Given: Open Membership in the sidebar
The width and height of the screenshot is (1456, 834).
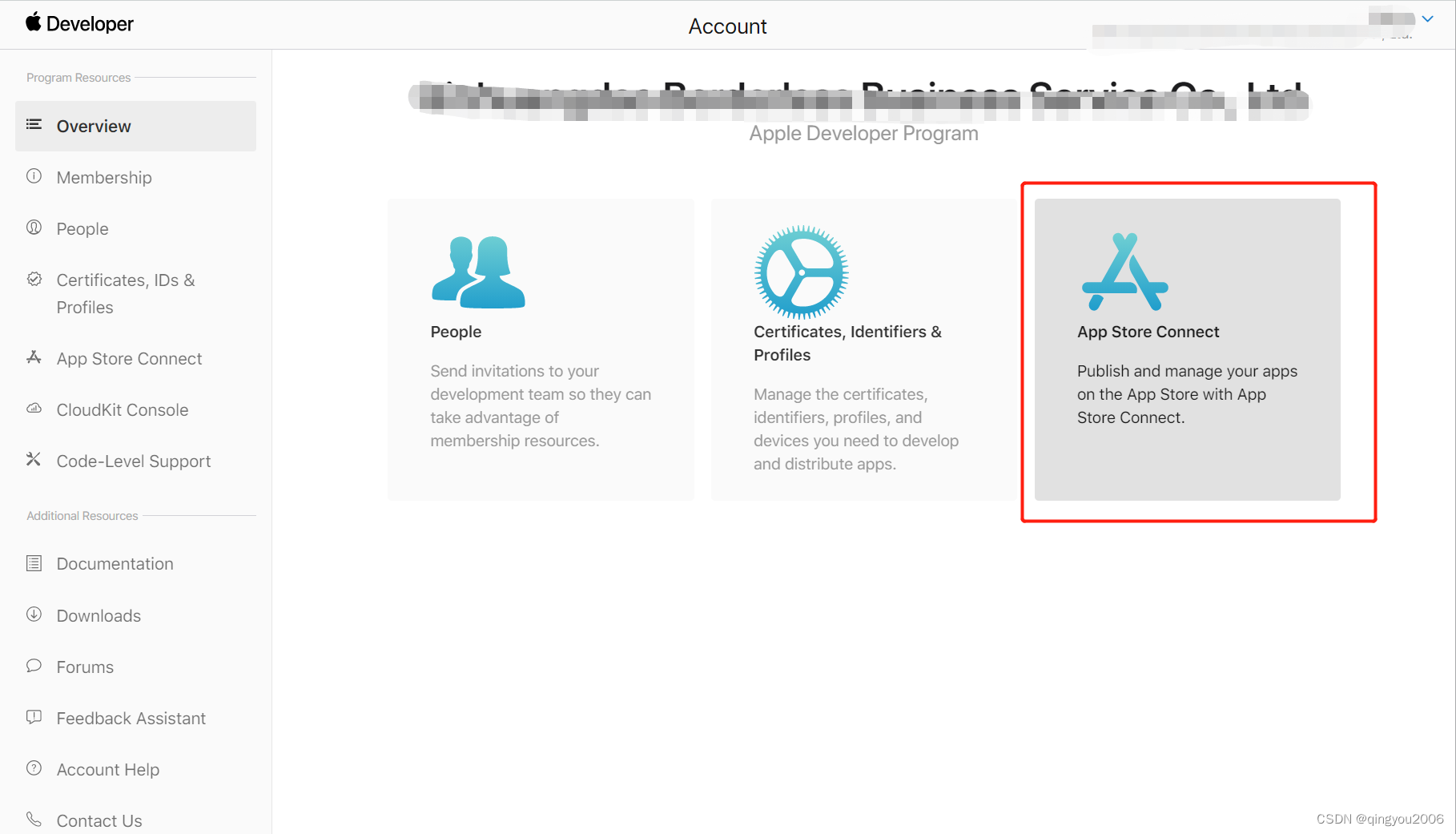Looking at the screenshot, I should (104, 178).
